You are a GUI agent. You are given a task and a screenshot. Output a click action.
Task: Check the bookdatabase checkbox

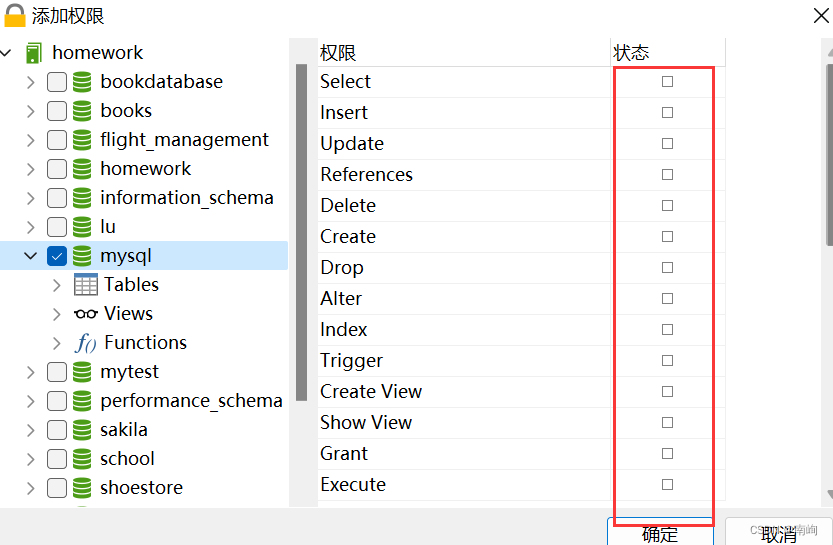click(57, 82)
